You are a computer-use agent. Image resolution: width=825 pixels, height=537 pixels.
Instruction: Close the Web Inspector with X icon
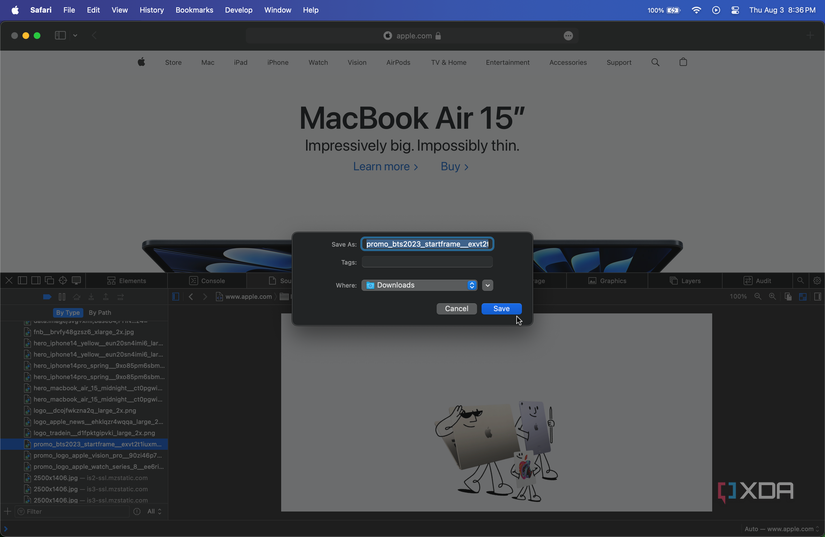pos(9,280)
